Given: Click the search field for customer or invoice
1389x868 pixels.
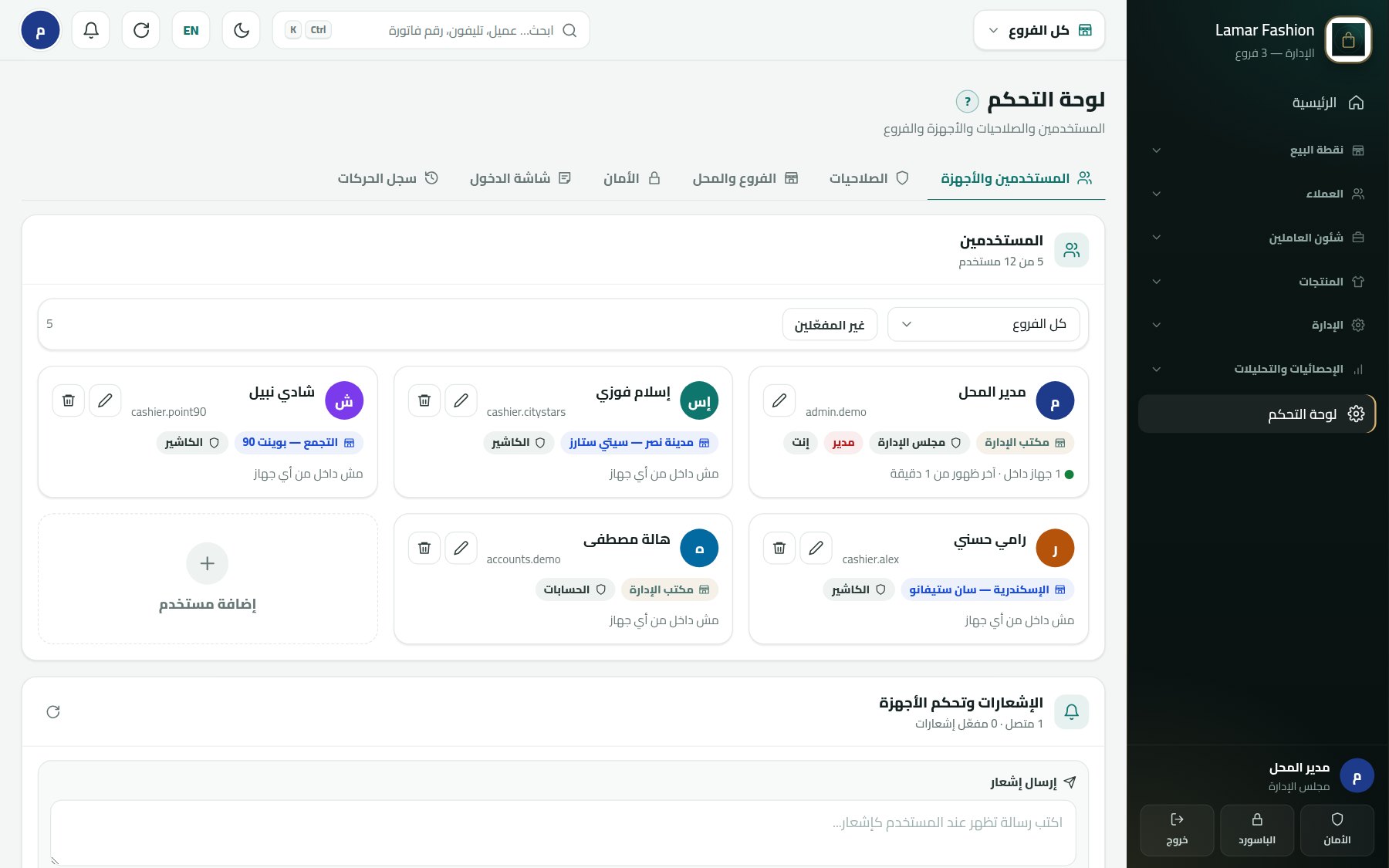Looking at the screenshot, I should [431, 30].
